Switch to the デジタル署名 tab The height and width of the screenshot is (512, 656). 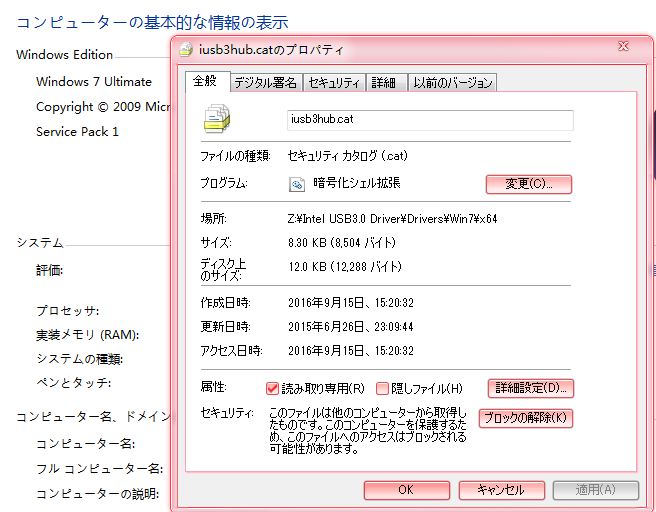(266, 83)
